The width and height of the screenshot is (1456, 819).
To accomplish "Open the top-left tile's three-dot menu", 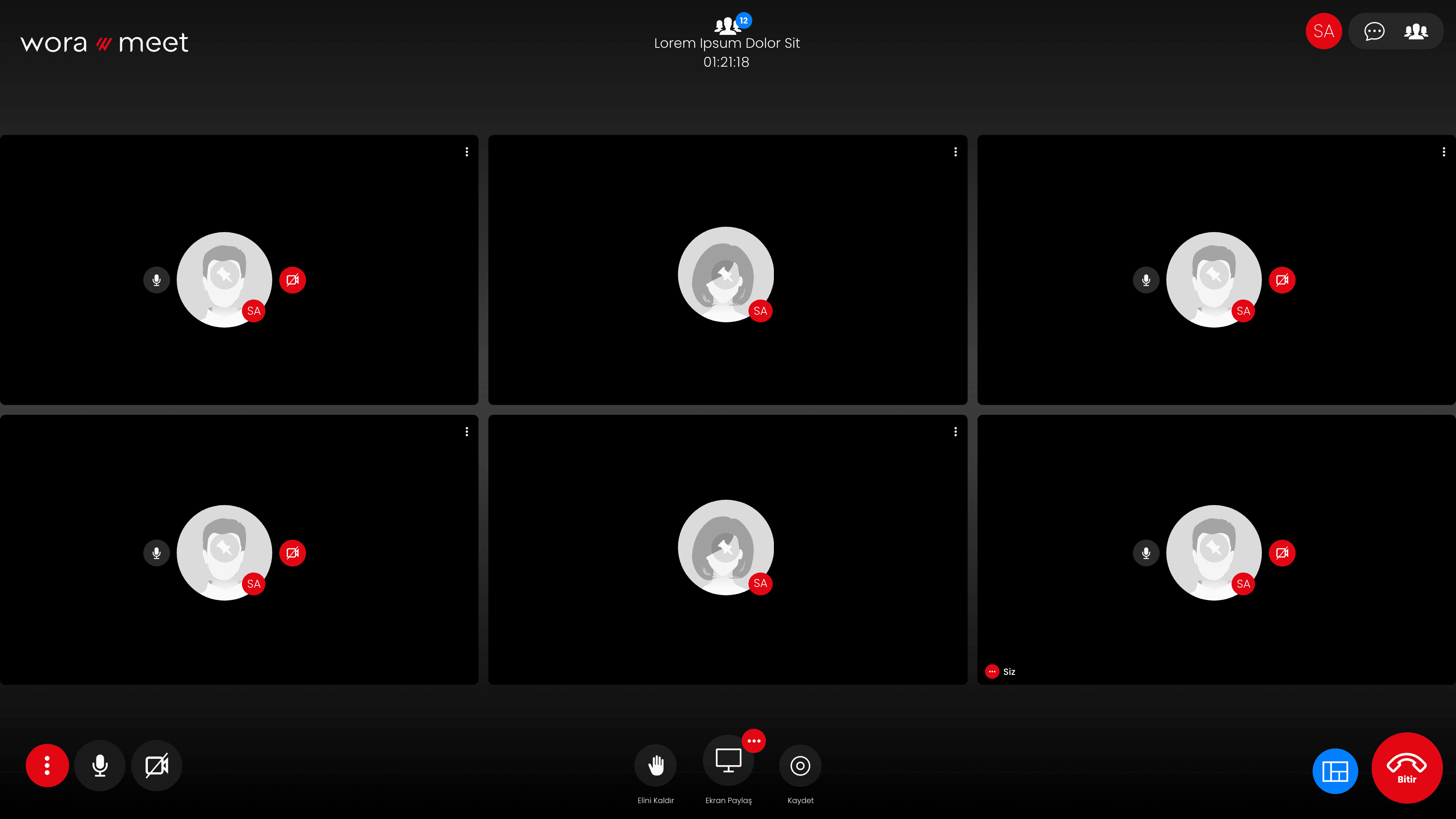I will click(x=467, y=152).
